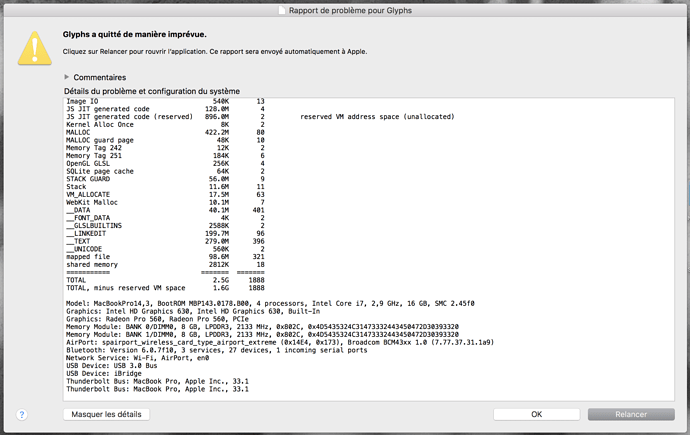Click the yellow warning icon
Screen dimensions: 690x435
pyautogui.click(x=35, y=48)
